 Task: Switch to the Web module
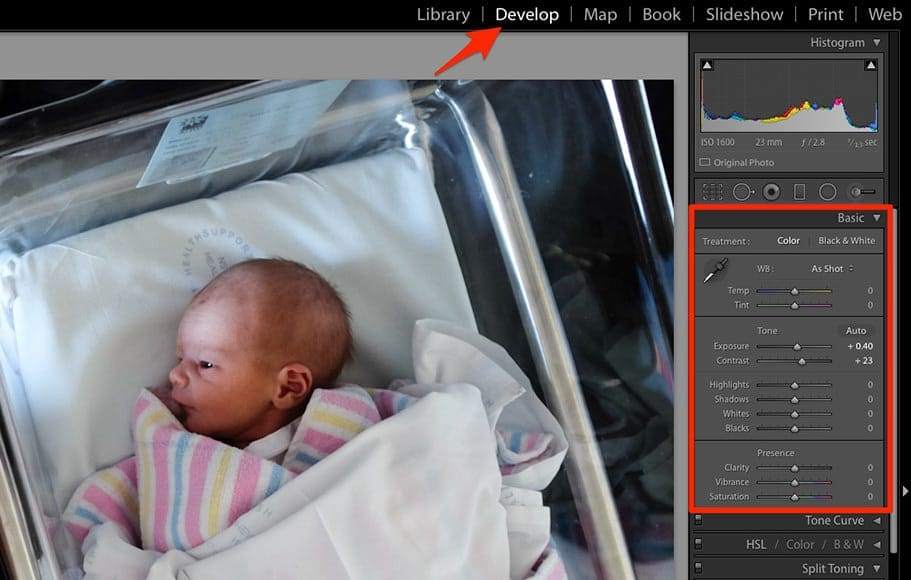click(x=885, y=15)
